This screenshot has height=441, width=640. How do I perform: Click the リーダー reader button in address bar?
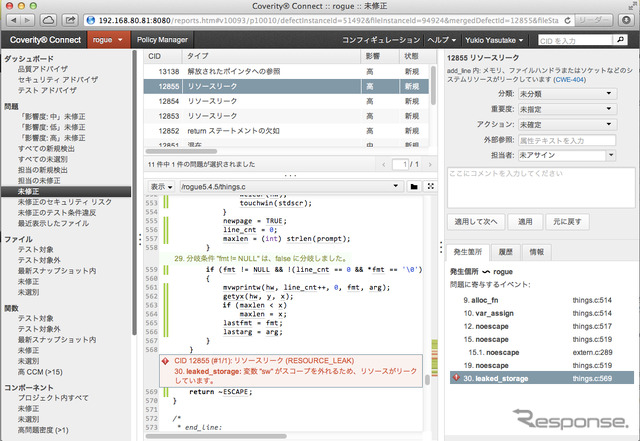coord(593,20)
